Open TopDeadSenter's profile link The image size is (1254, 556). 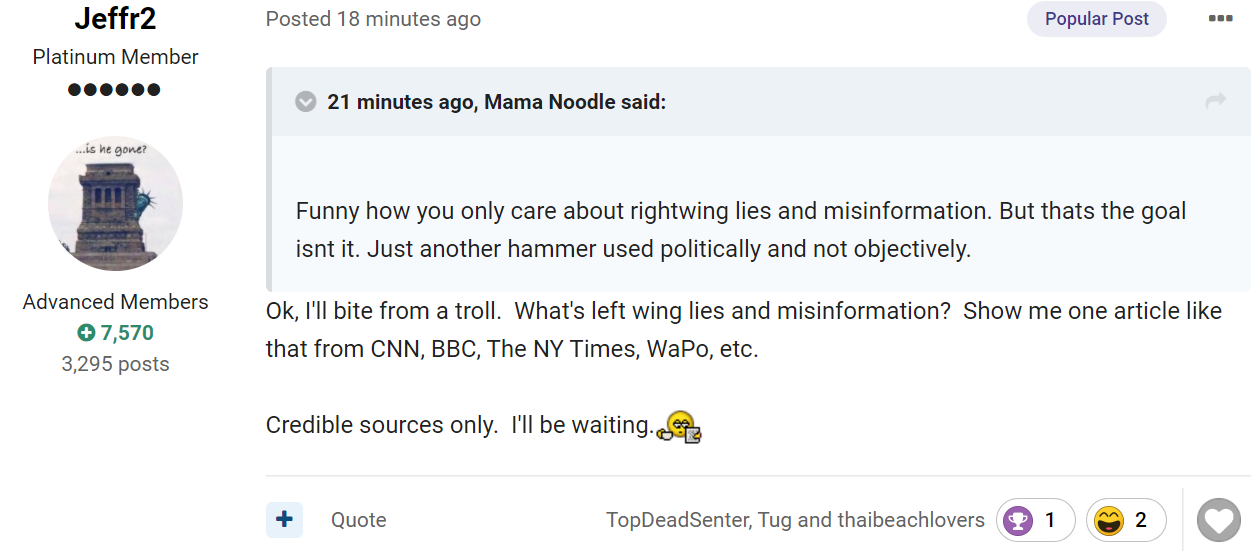pos(675,520)
